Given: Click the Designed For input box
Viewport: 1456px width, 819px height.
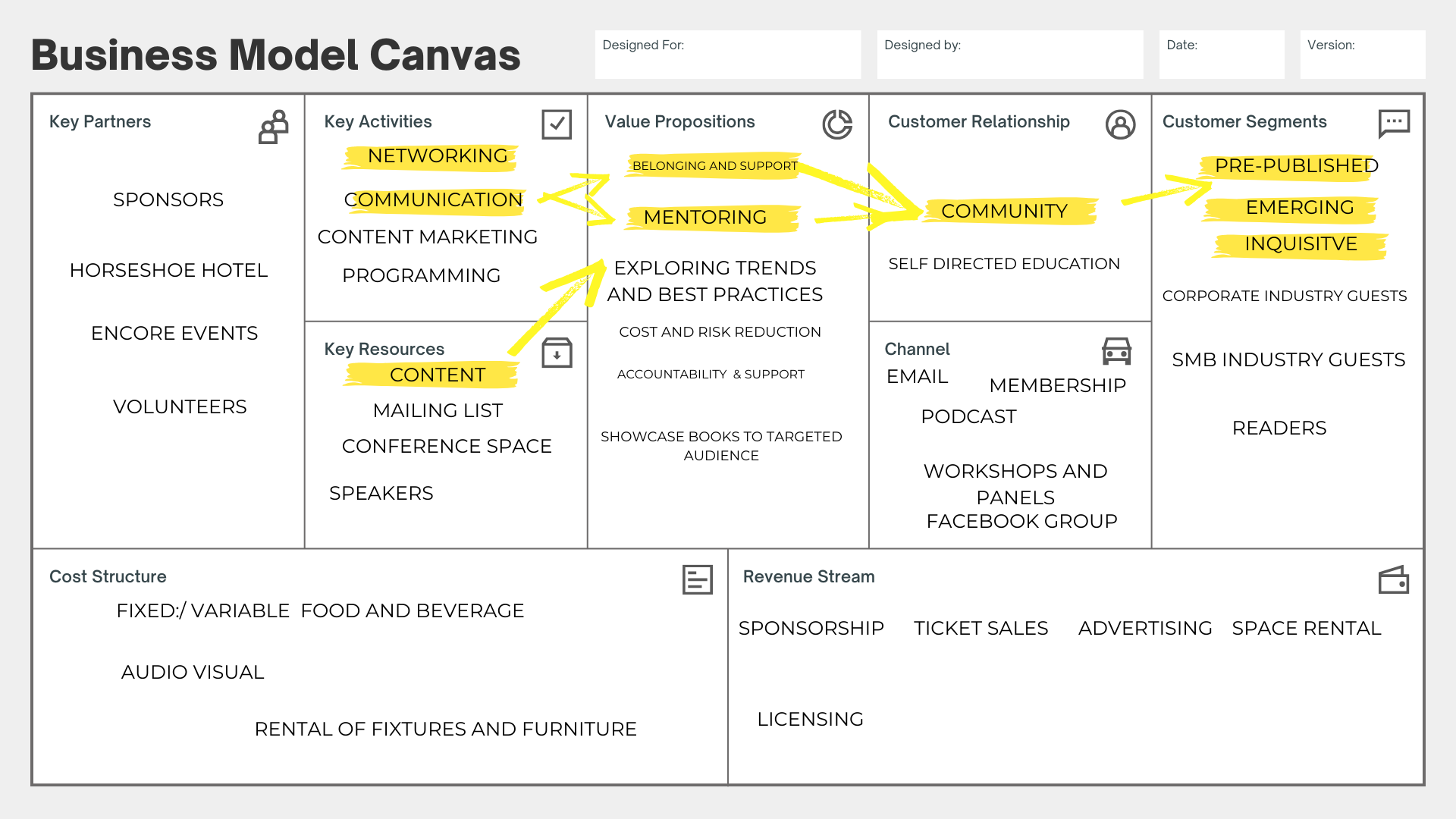Looking at the screenshot, I should point(727,55).
